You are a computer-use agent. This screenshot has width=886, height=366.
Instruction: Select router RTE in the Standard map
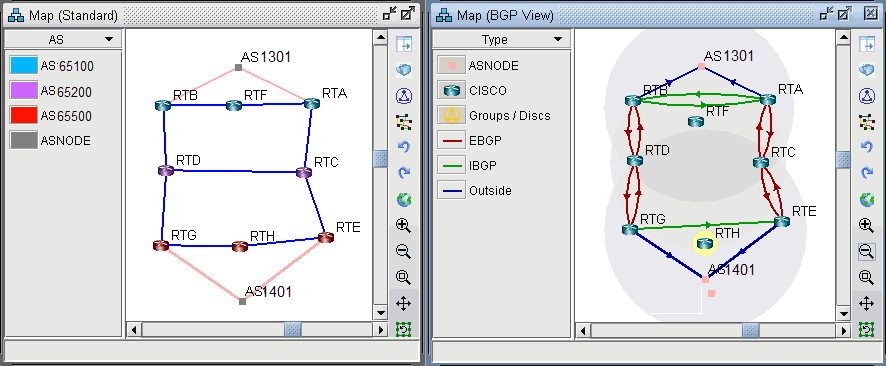pyautogui.click(x=325, y=237)
